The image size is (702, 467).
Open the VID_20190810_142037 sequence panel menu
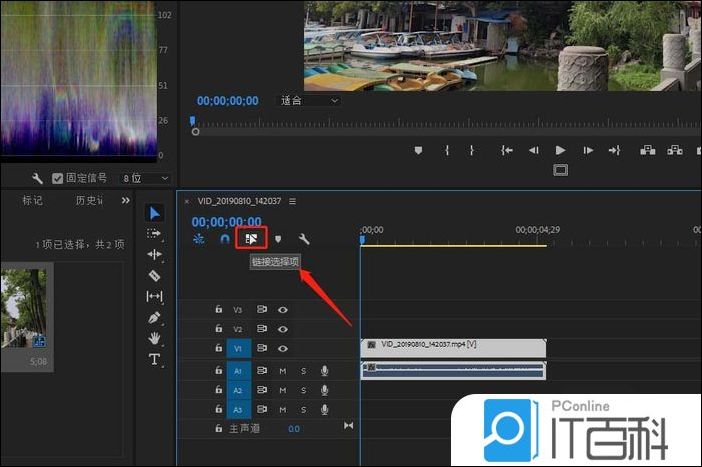[x=292, y=201]
